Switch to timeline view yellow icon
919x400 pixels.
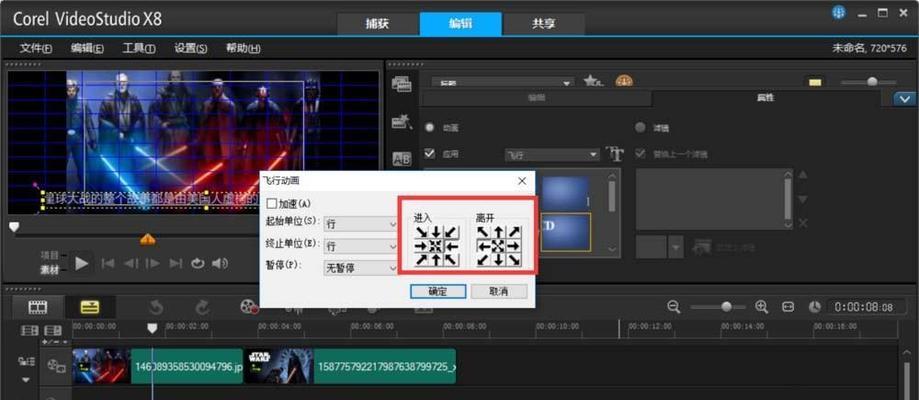coord(90,307)
